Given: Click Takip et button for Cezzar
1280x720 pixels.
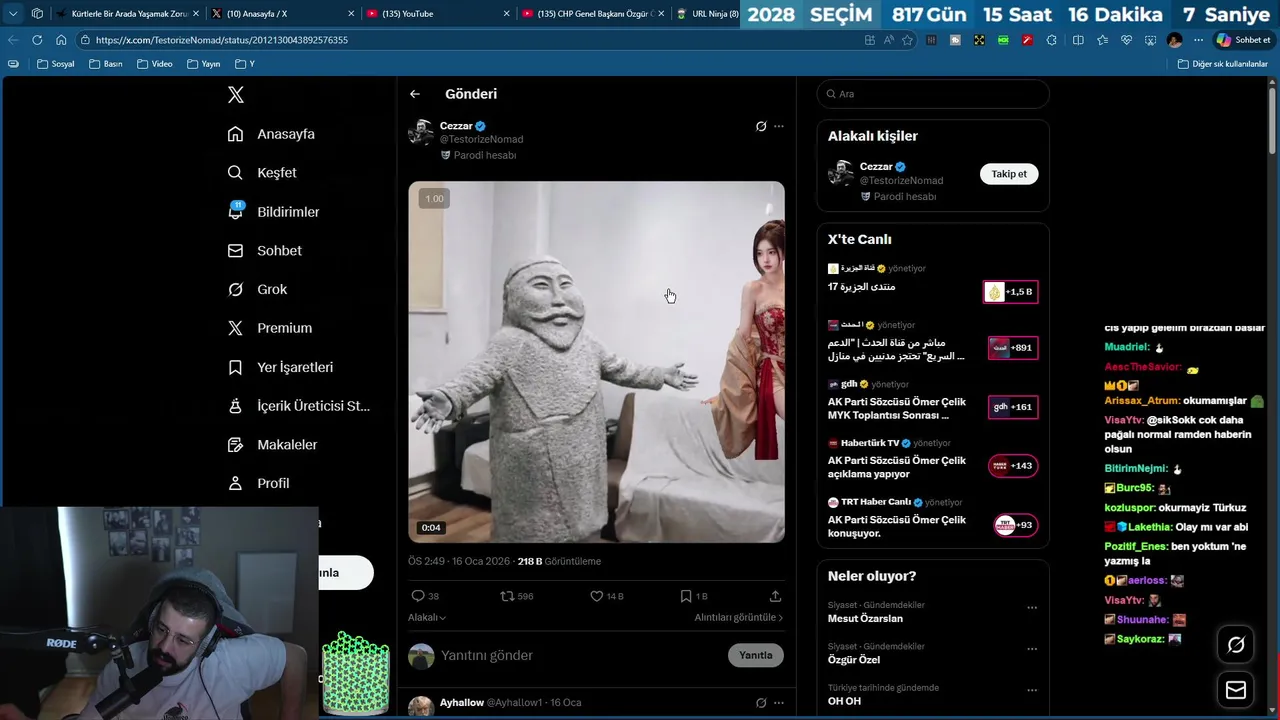Looking at the screenshot, I should (x=1009, y=174).
